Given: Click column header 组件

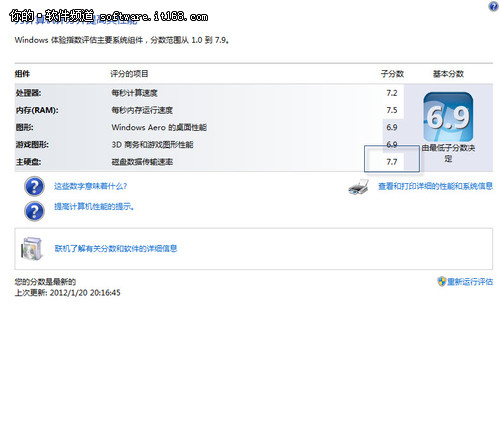Looking at the screenshot, I should point(22,74).
